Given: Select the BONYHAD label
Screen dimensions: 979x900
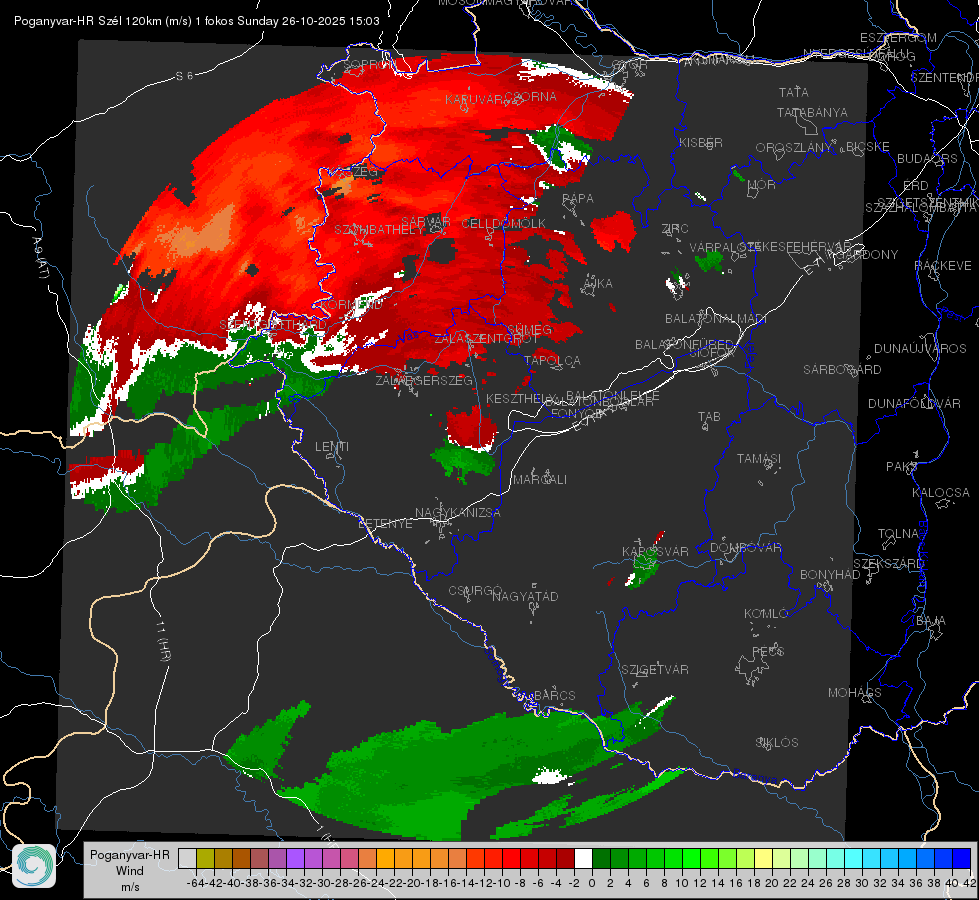Looking at the screenshot, I should click(830, 574).
